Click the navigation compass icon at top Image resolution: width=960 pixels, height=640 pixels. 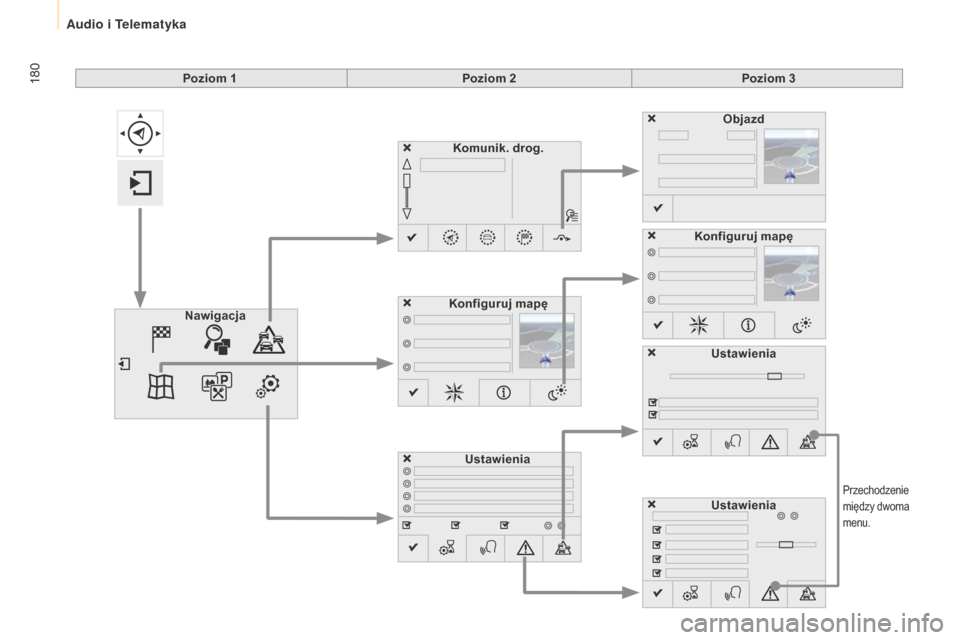tap(140, 133)
